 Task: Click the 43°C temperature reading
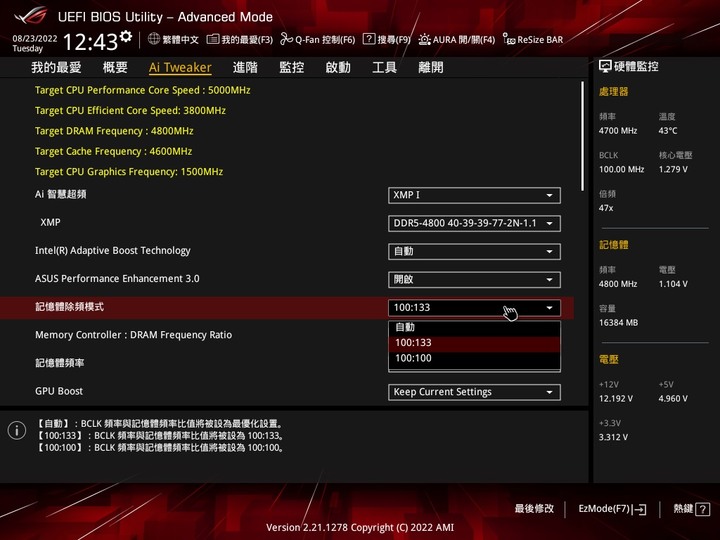pyautogui.click(x=668, y=131)
